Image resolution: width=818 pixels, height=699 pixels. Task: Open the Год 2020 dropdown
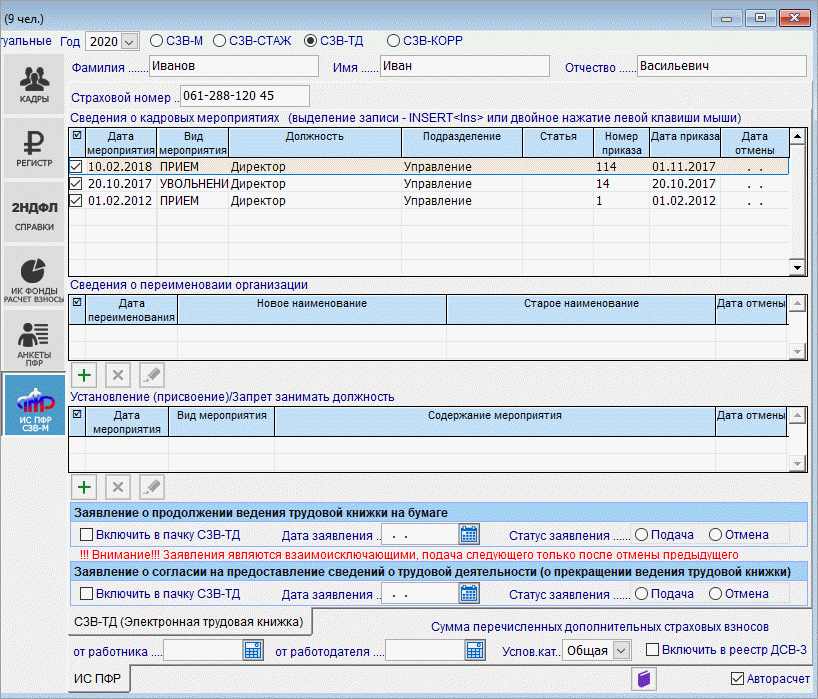tap(129, 41)
